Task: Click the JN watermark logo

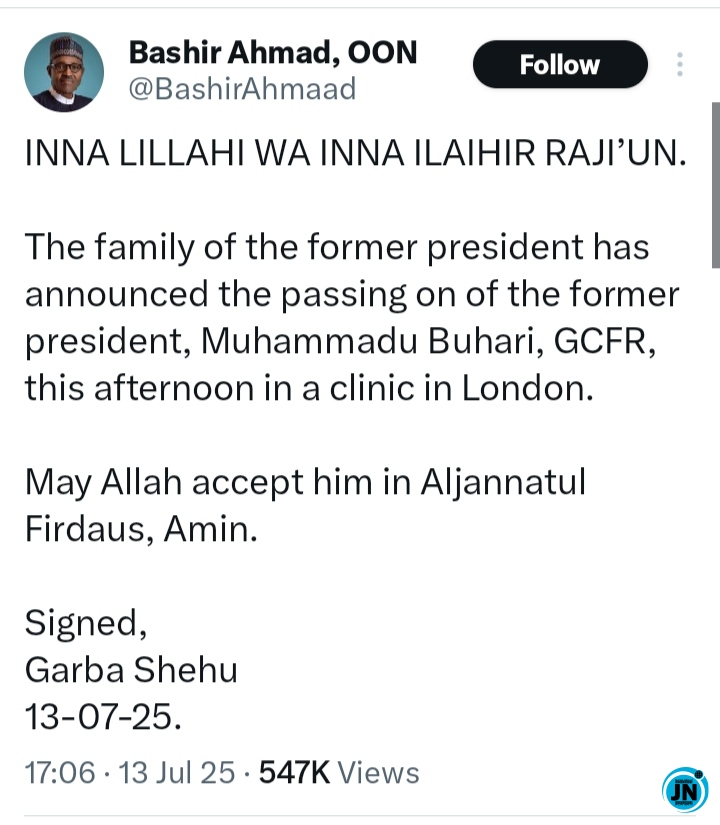Action: (x=685, y=790)
